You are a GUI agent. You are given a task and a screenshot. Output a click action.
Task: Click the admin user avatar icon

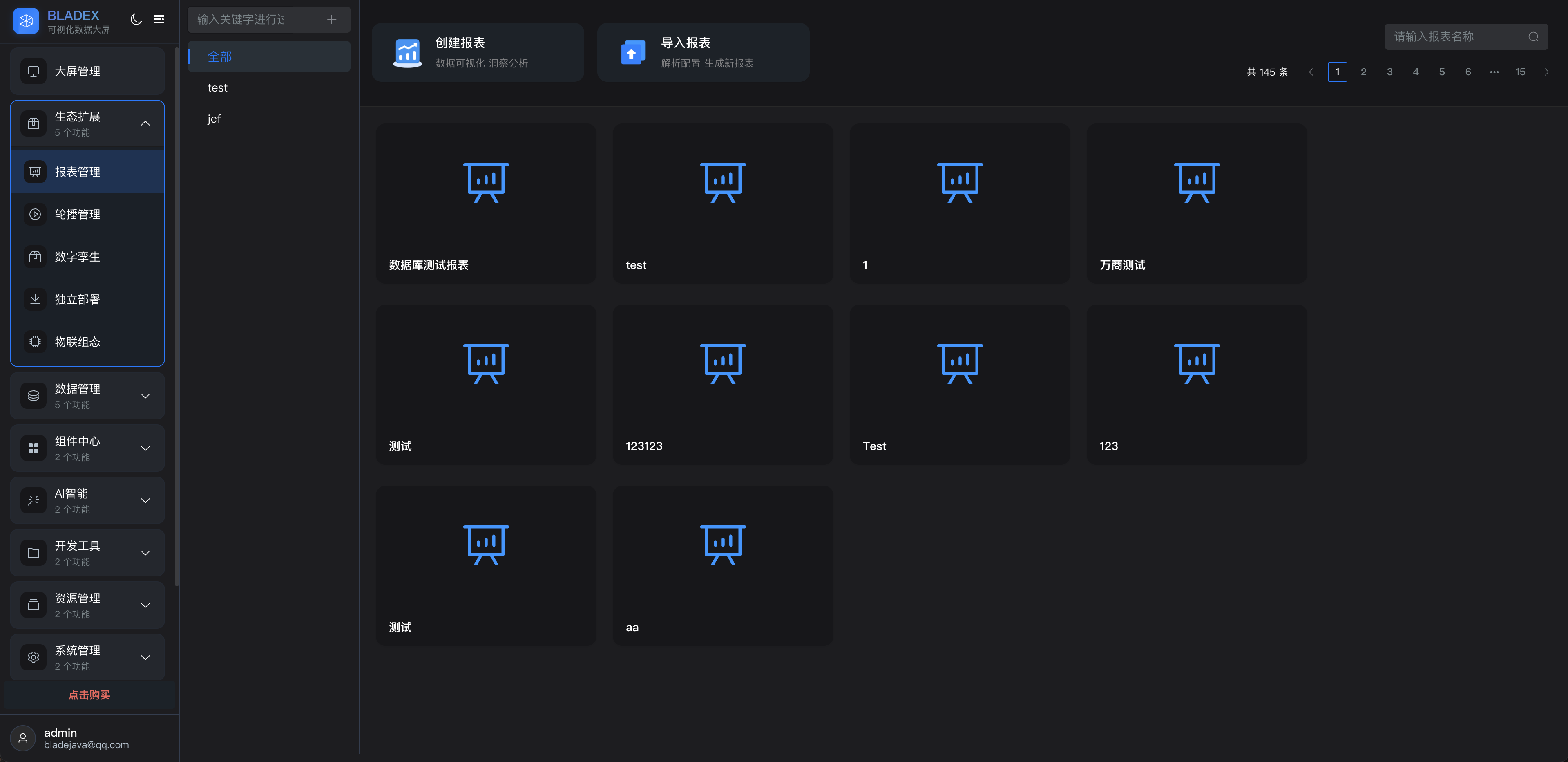coord(23,738)
